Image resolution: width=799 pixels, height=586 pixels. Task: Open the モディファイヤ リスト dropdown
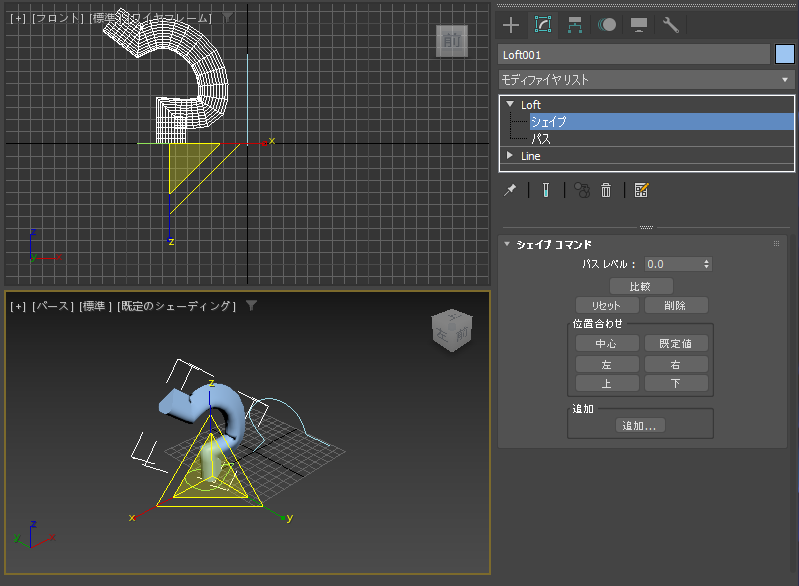646,80
